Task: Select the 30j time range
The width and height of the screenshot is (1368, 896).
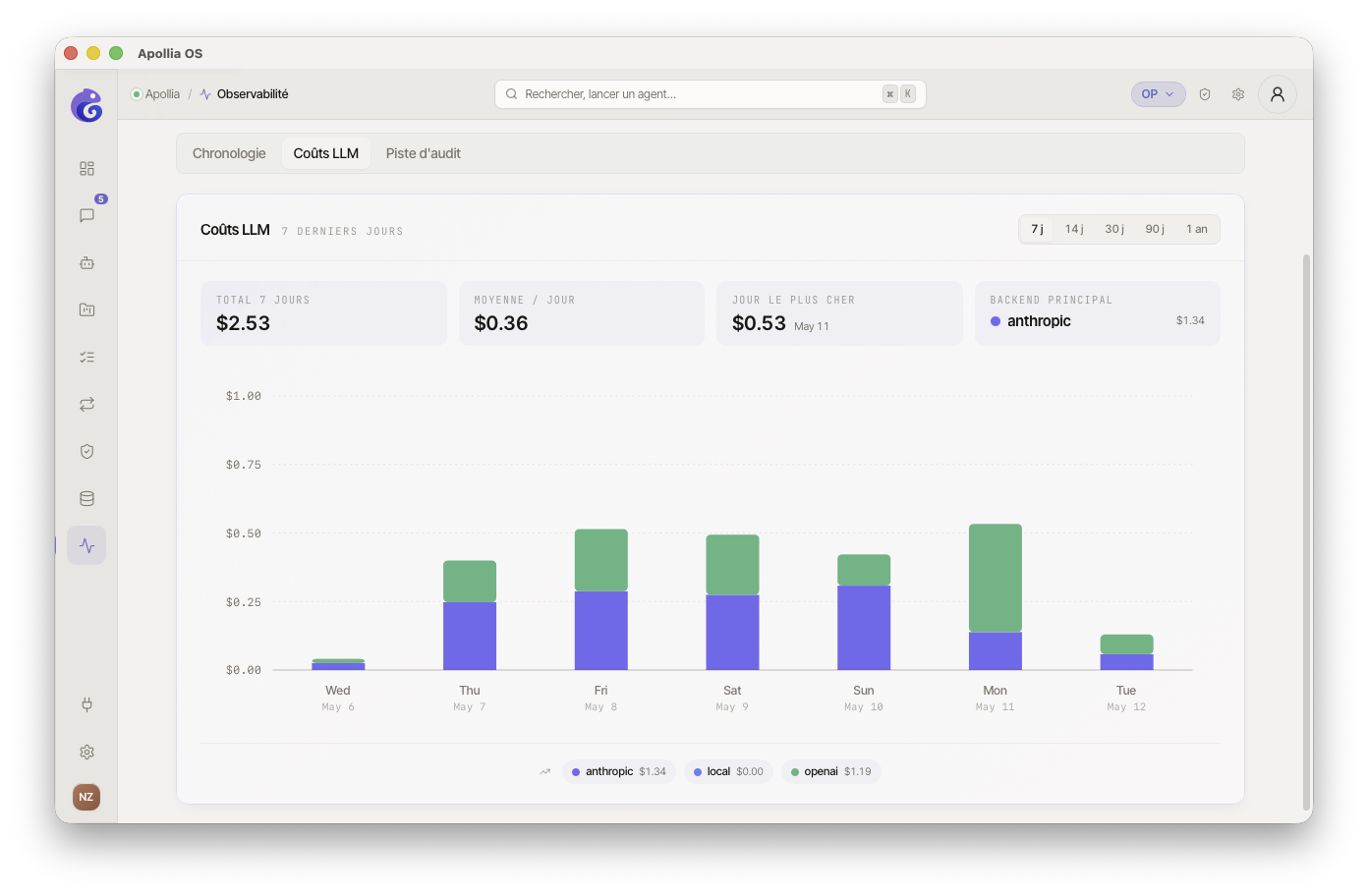Action: click(1114, 229)
